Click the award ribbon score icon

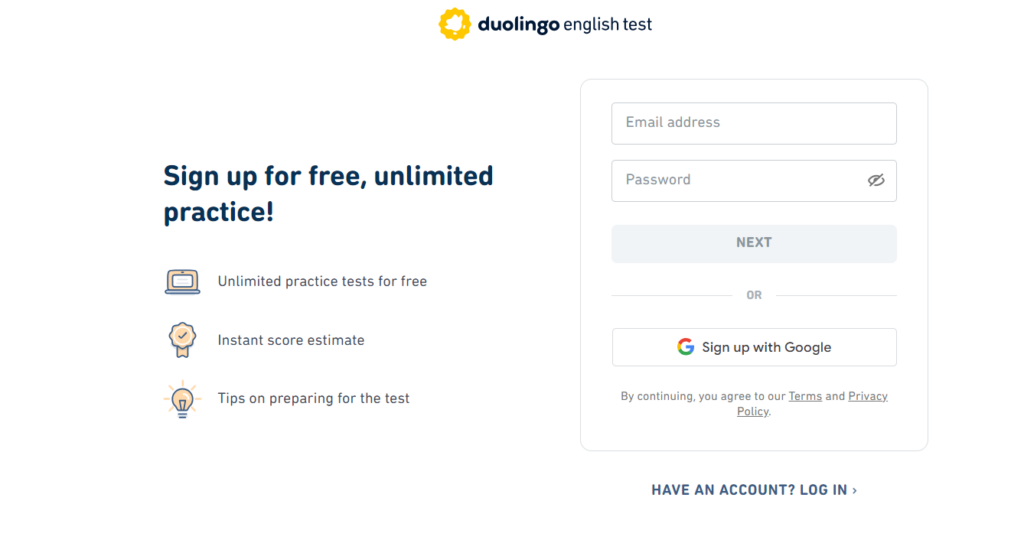(x=182, y=340)
